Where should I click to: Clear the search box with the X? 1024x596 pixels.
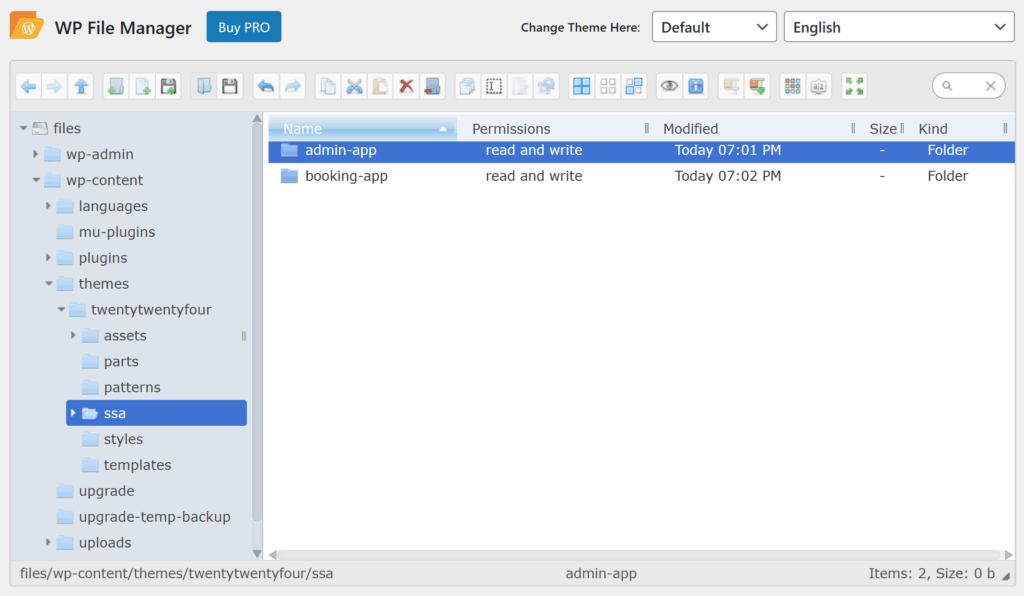click(990, 85)
